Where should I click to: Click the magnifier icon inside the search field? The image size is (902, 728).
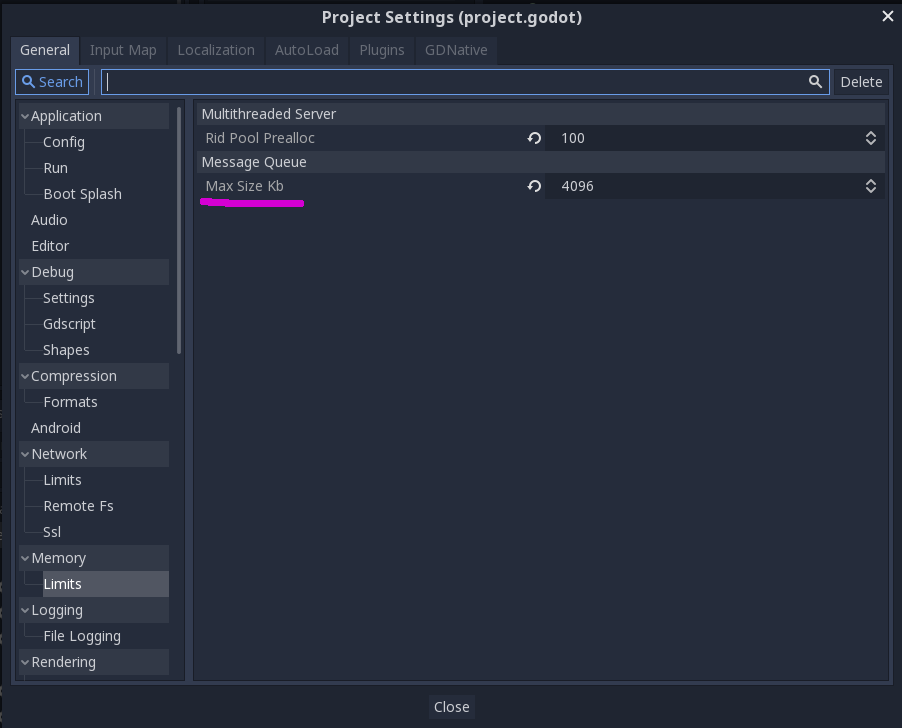814,82
